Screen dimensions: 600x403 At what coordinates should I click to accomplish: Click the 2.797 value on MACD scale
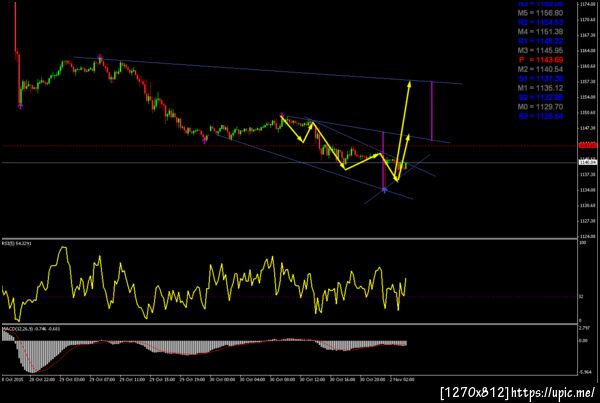coord(585,328)
